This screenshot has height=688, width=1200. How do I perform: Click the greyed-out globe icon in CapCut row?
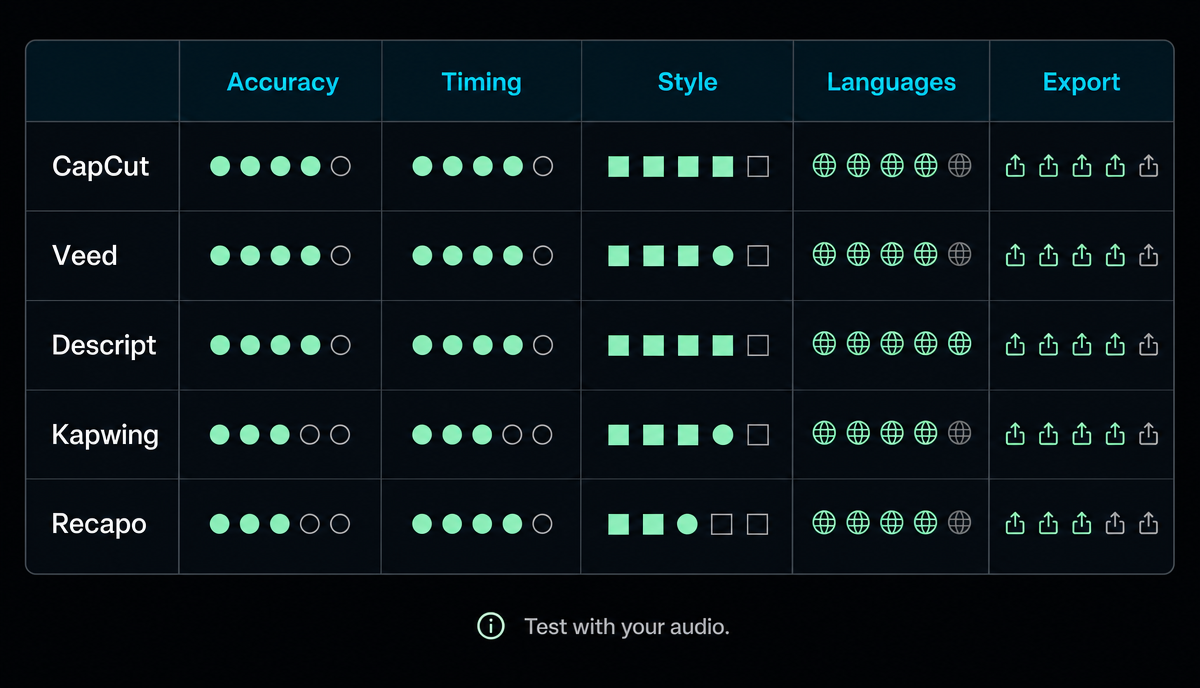[x=959, y=166]
